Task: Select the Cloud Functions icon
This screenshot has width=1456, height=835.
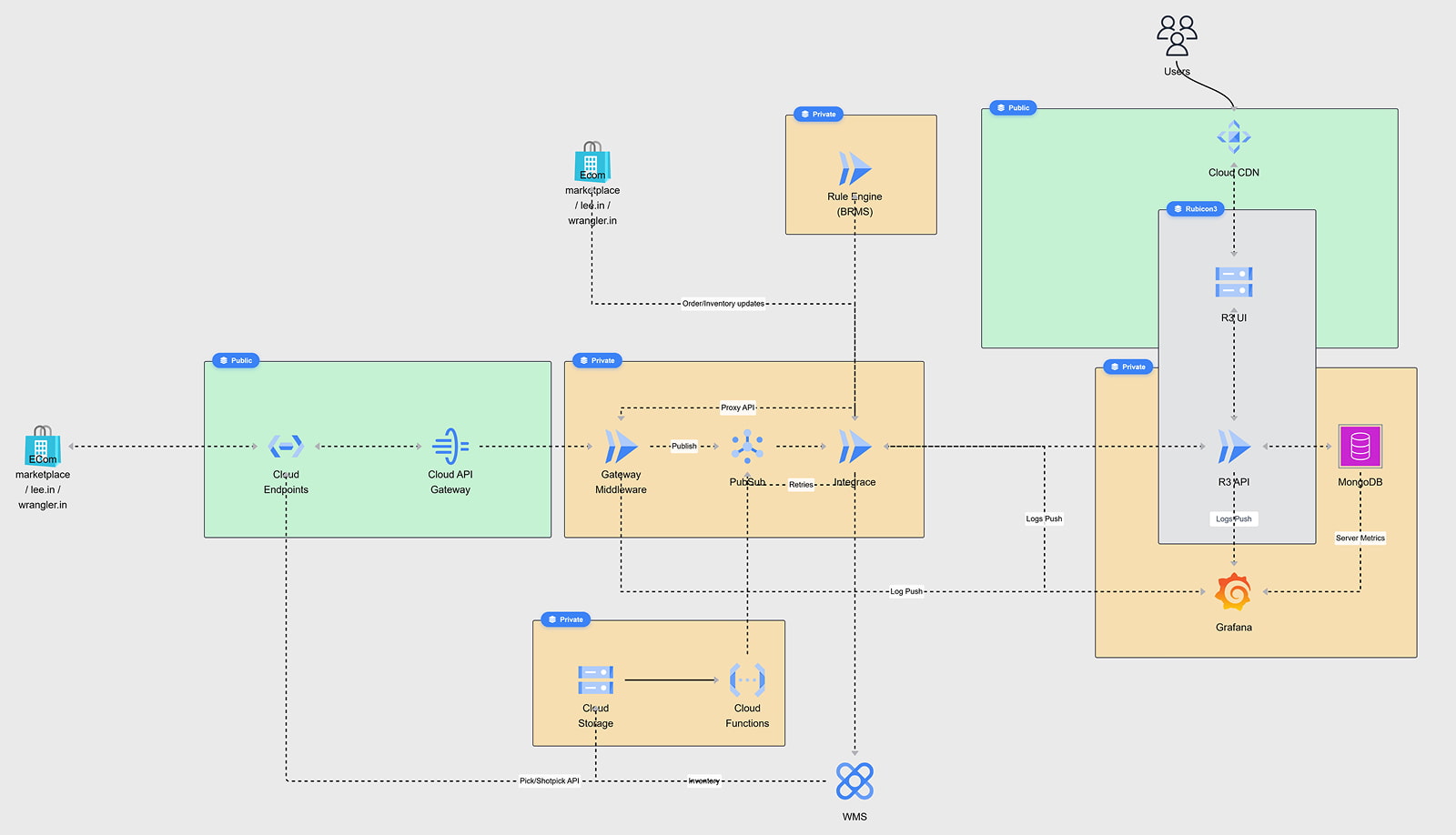Action: point(747,679)
